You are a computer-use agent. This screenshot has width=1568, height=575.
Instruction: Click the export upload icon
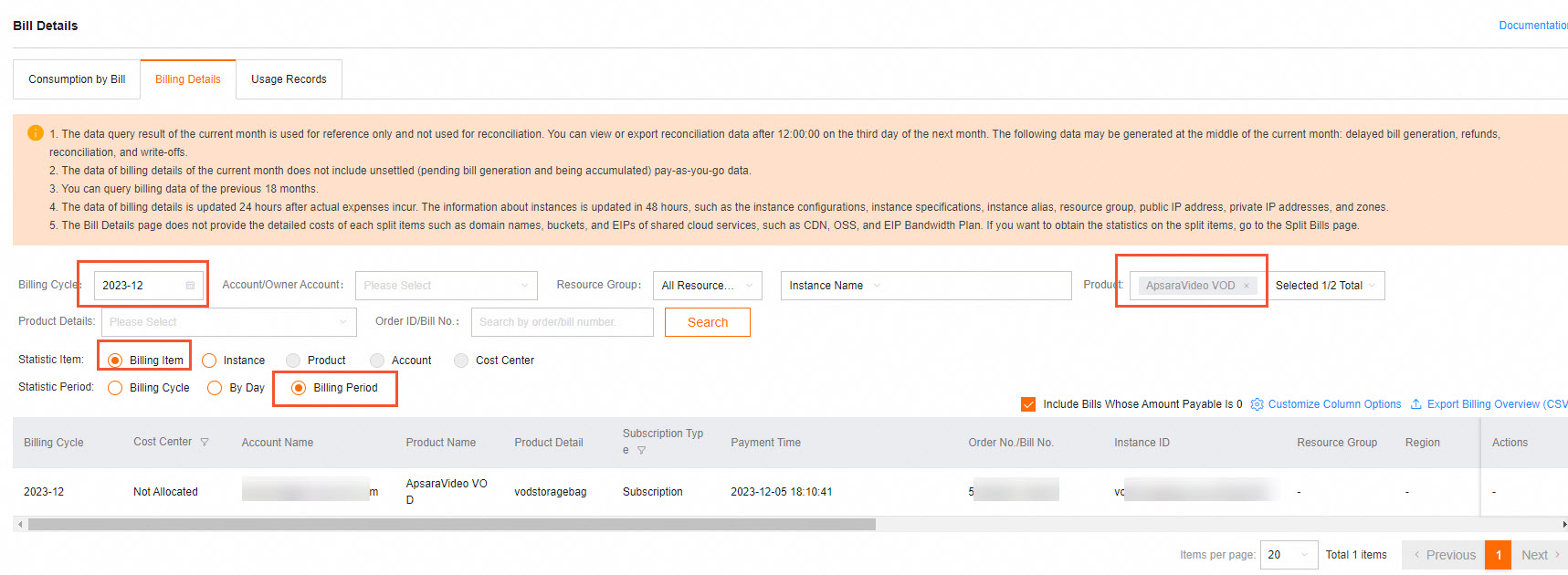pyautogui.click(x=1415, y=404)
